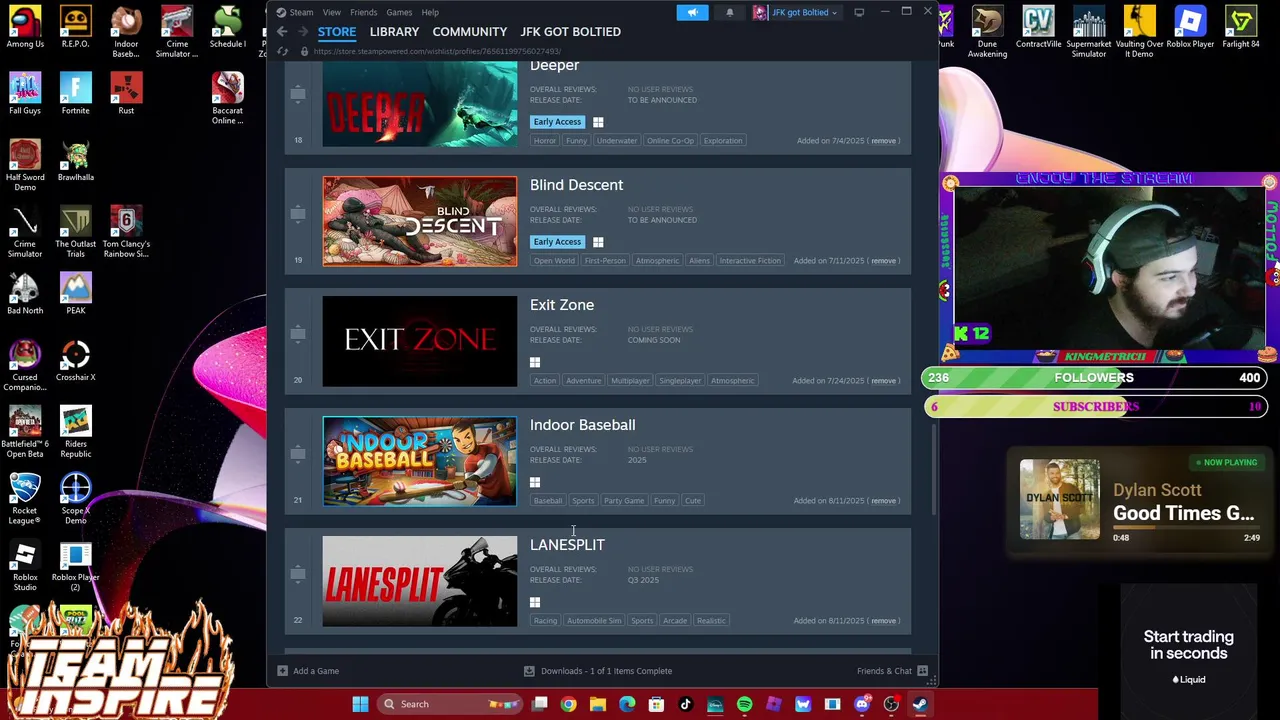The image size is (1280, 720).
Task: Open the Blind Descent game thumbnail
Action: 420,221
